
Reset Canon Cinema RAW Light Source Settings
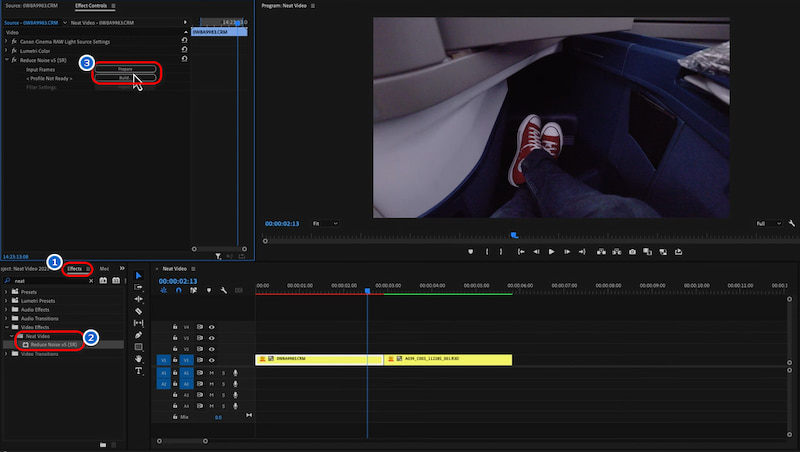click(184, 40)
